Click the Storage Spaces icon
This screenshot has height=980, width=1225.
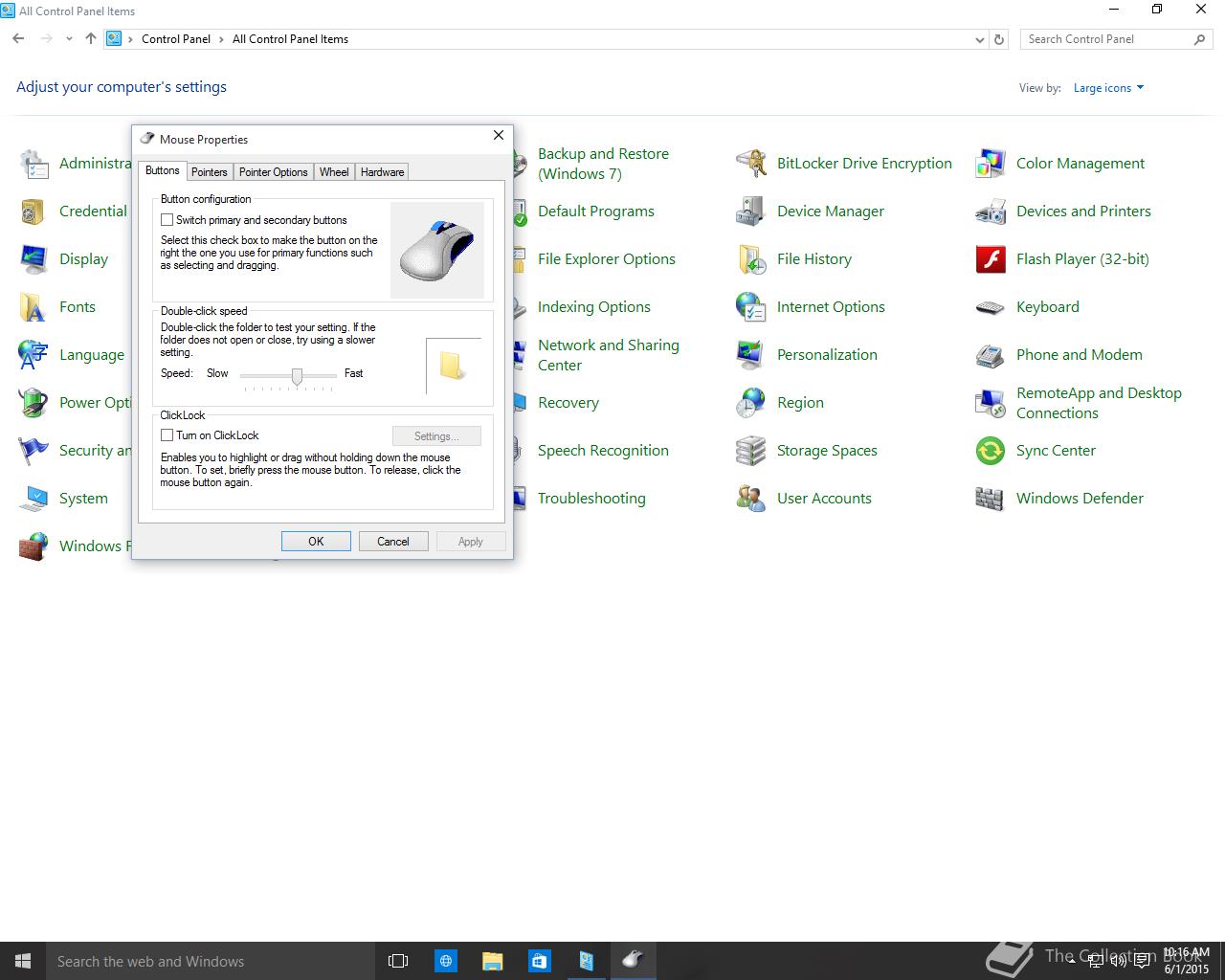click(x=750, y=451)
